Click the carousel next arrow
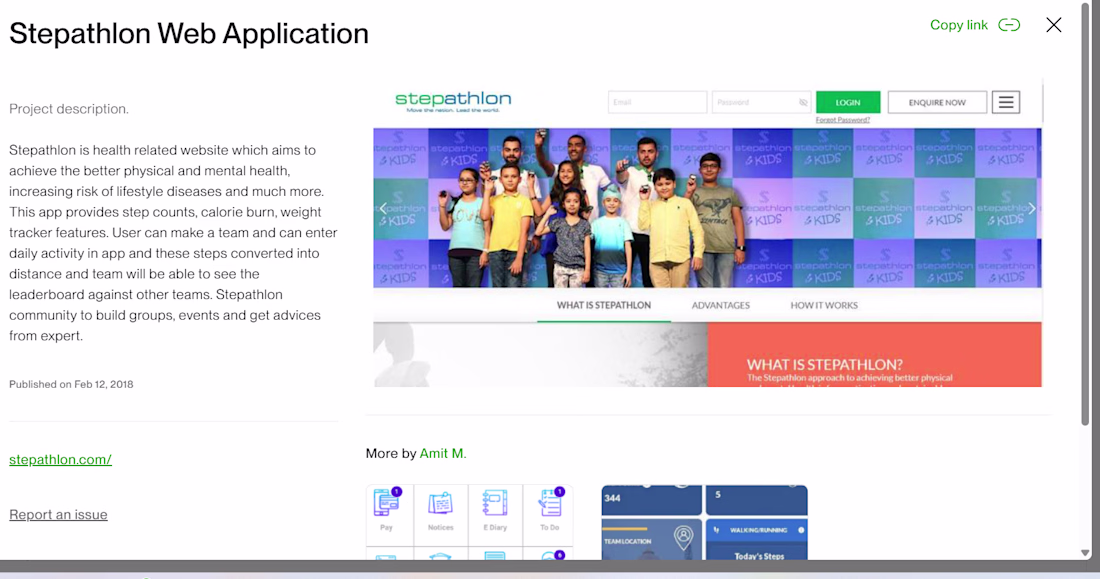 point(1031,208)
